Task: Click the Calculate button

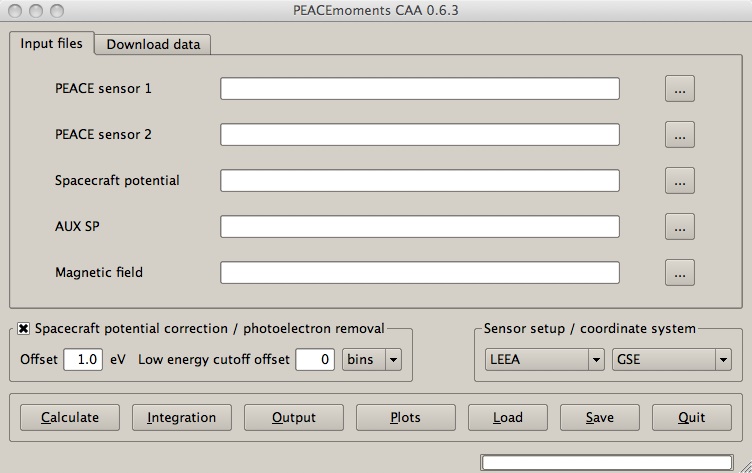Action: (x=70, y=417)
